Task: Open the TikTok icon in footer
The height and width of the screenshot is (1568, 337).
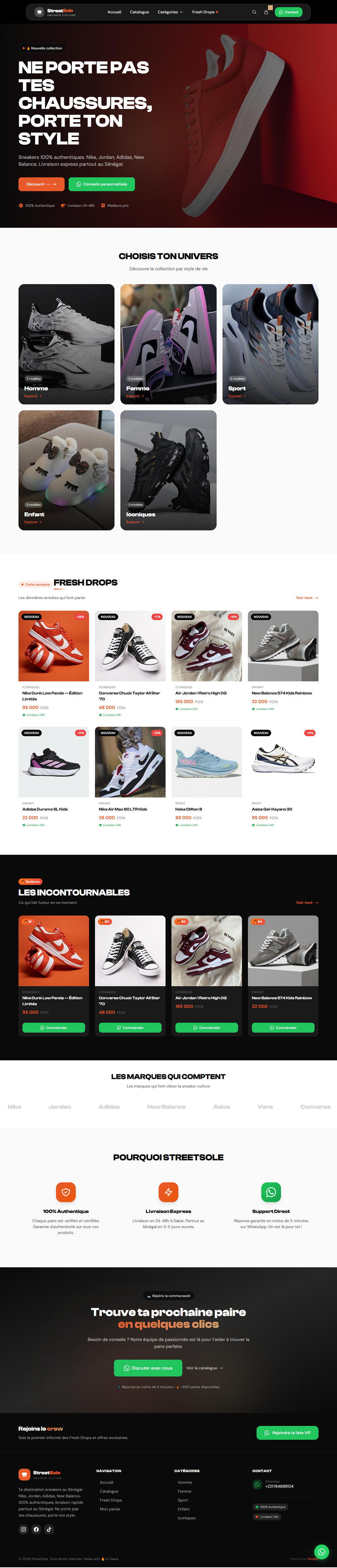Action: coord(49,1529)
